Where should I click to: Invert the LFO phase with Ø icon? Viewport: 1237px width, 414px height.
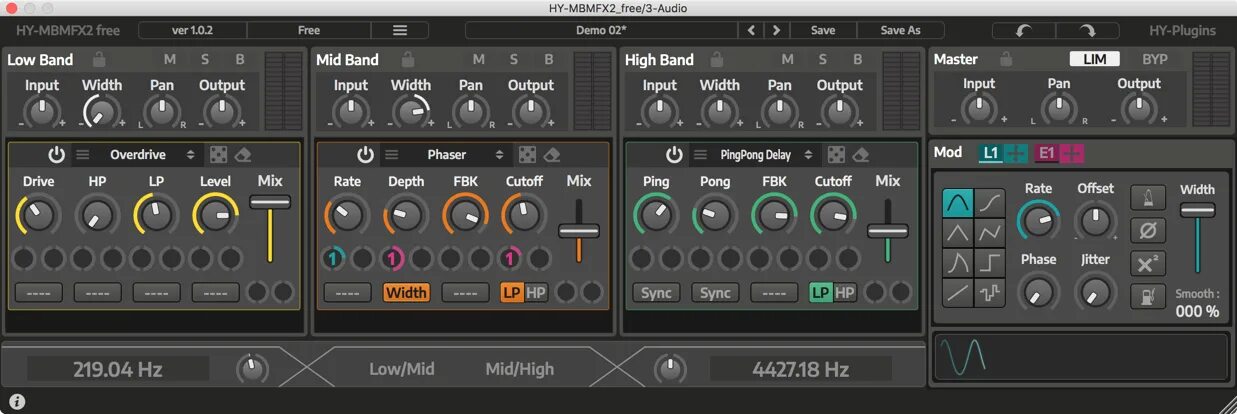click(1148, 231)
